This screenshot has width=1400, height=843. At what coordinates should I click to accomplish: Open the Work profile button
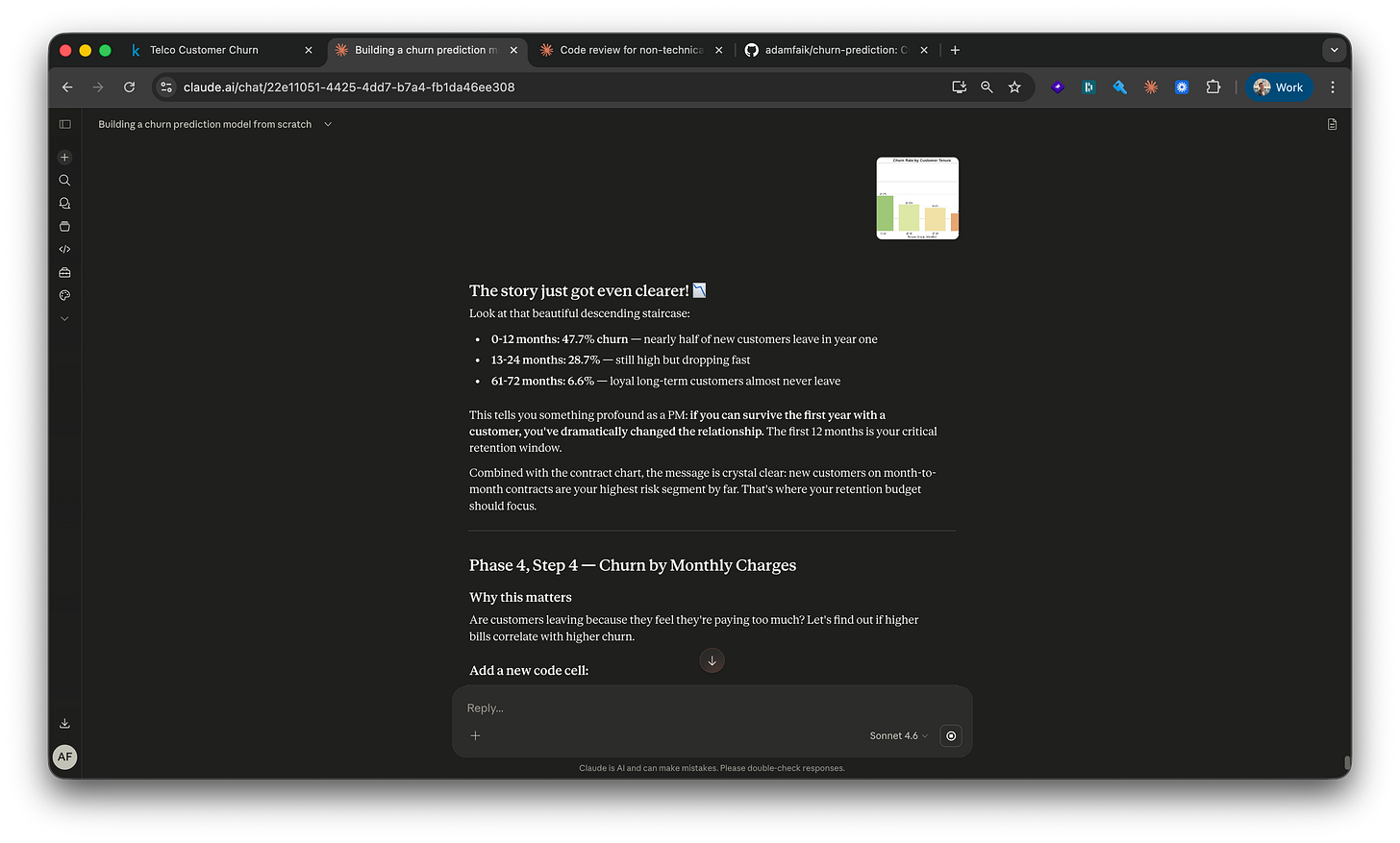[x=1279, y=87]
